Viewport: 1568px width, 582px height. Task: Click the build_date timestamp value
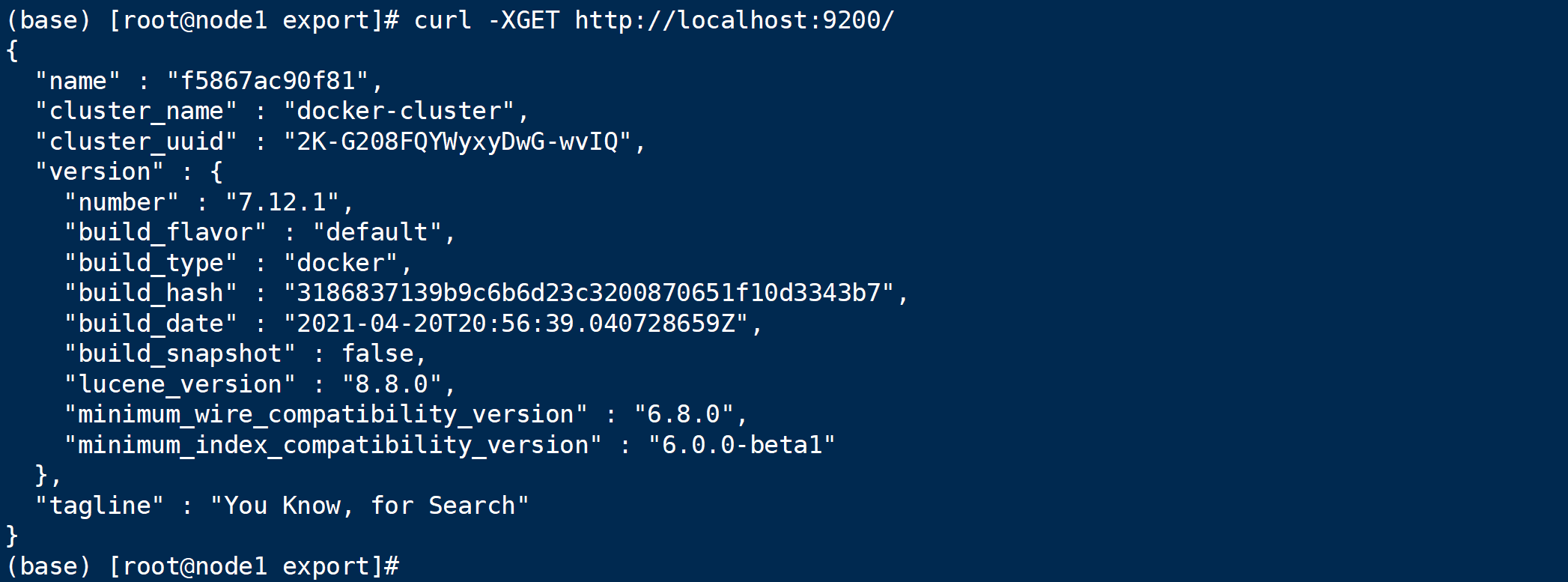(x=516, y=324)
